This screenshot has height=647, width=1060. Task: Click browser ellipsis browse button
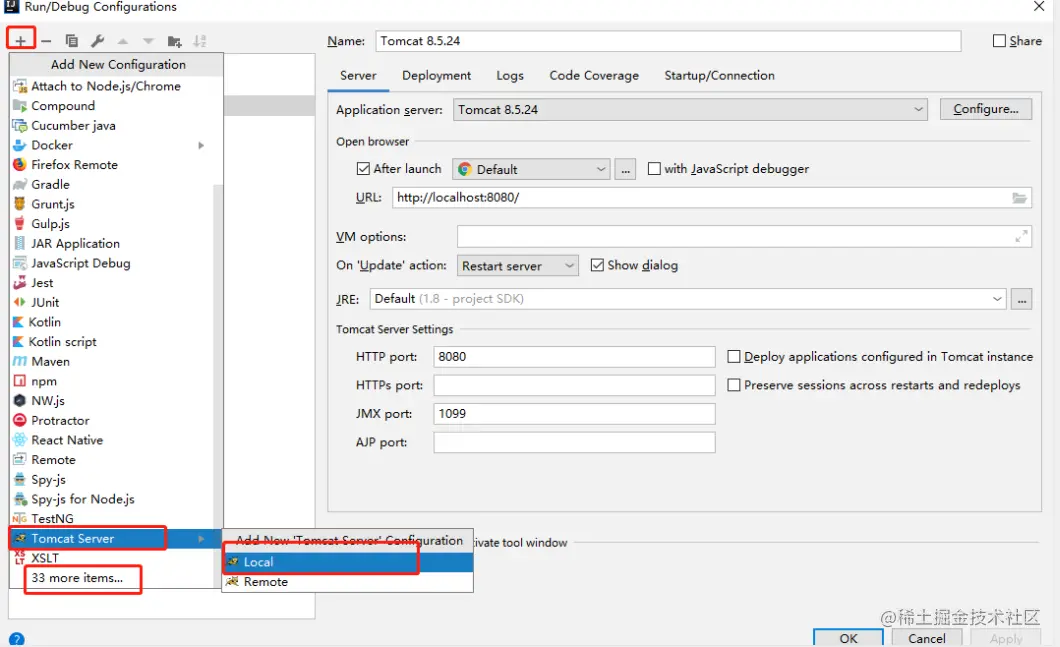pos(625,169)
